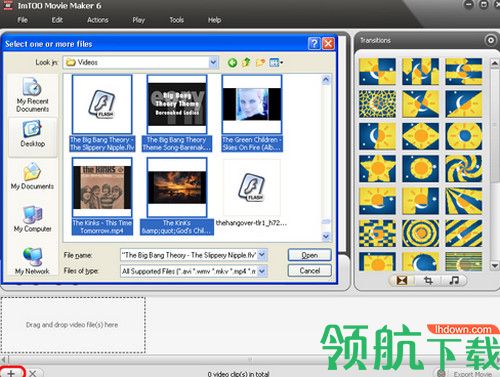The width and height of the screenshot is (500, 377).
Task: Click the drag and drop video area
Action: 72,325
